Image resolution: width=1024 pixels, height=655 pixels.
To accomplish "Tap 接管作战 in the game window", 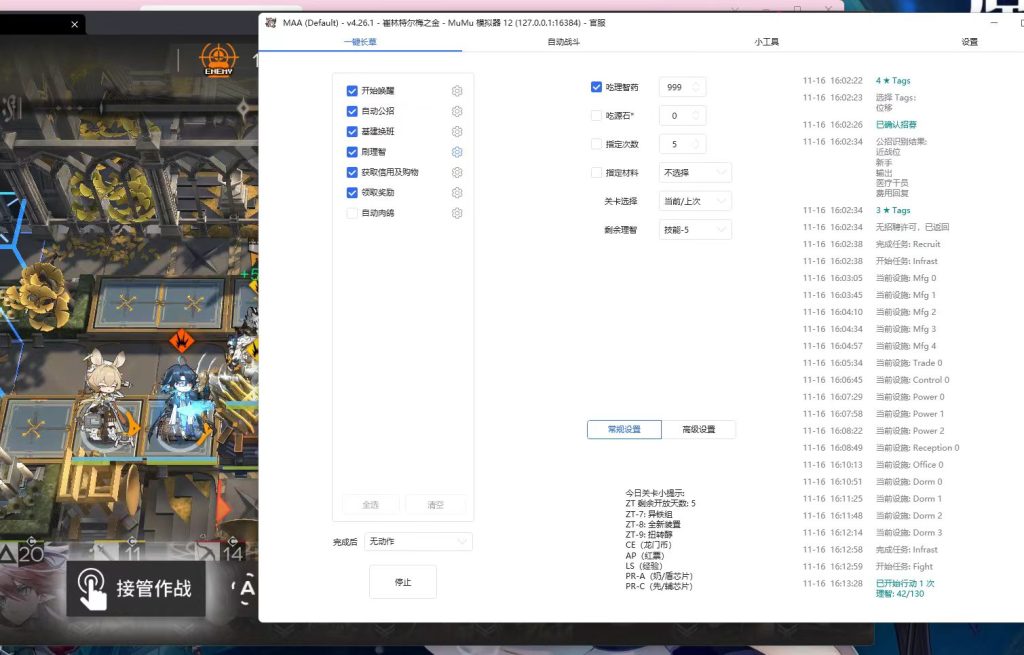I will pos(136,588).
